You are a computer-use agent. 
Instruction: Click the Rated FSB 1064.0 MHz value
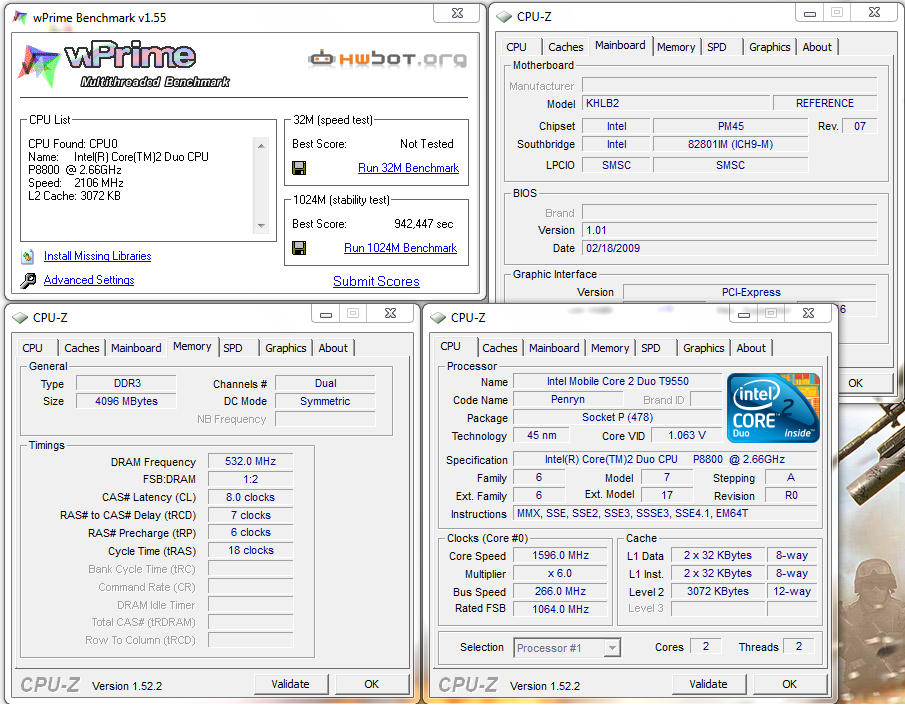click(560, 609)
